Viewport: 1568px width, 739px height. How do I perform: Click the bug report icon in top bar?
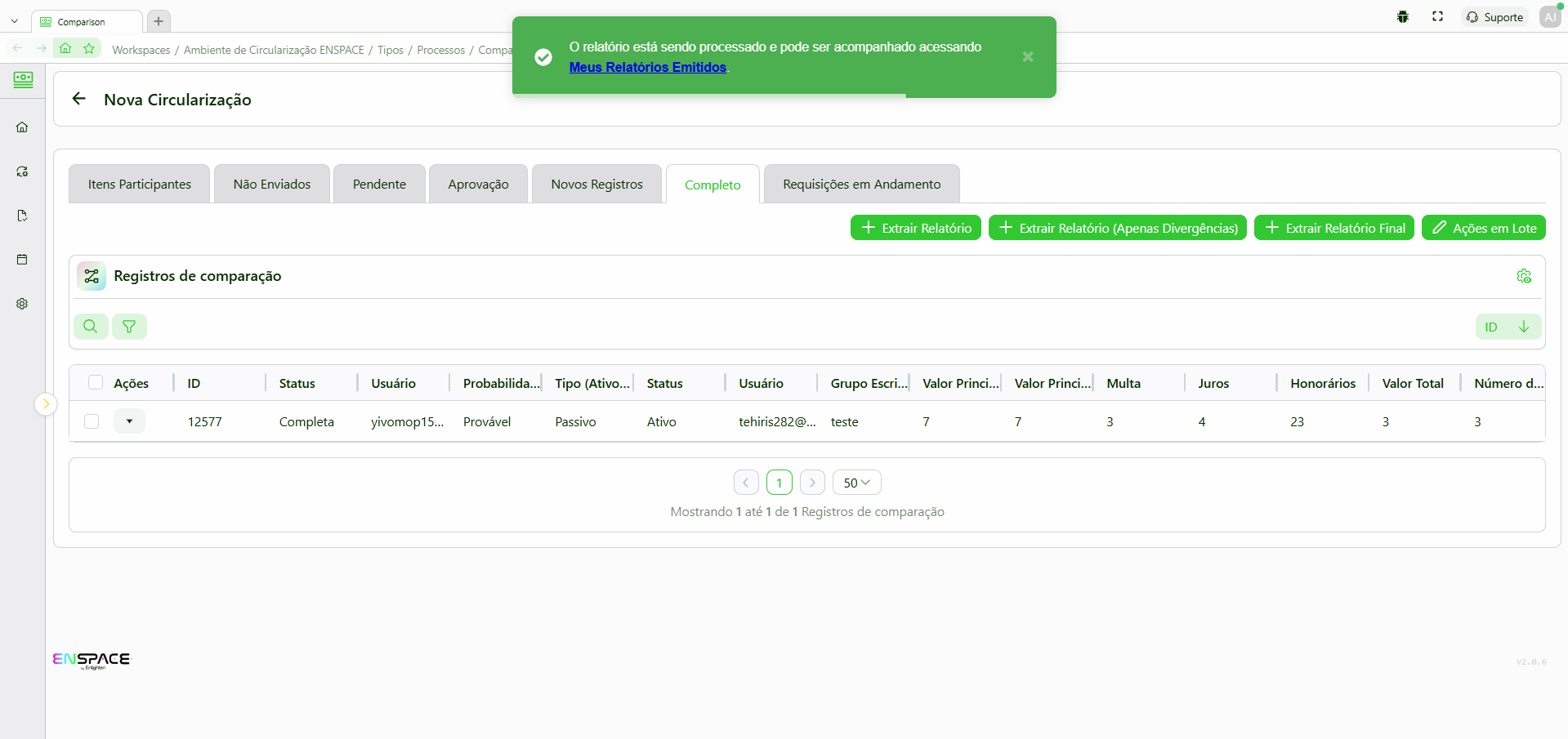(x=1403, y=17)
